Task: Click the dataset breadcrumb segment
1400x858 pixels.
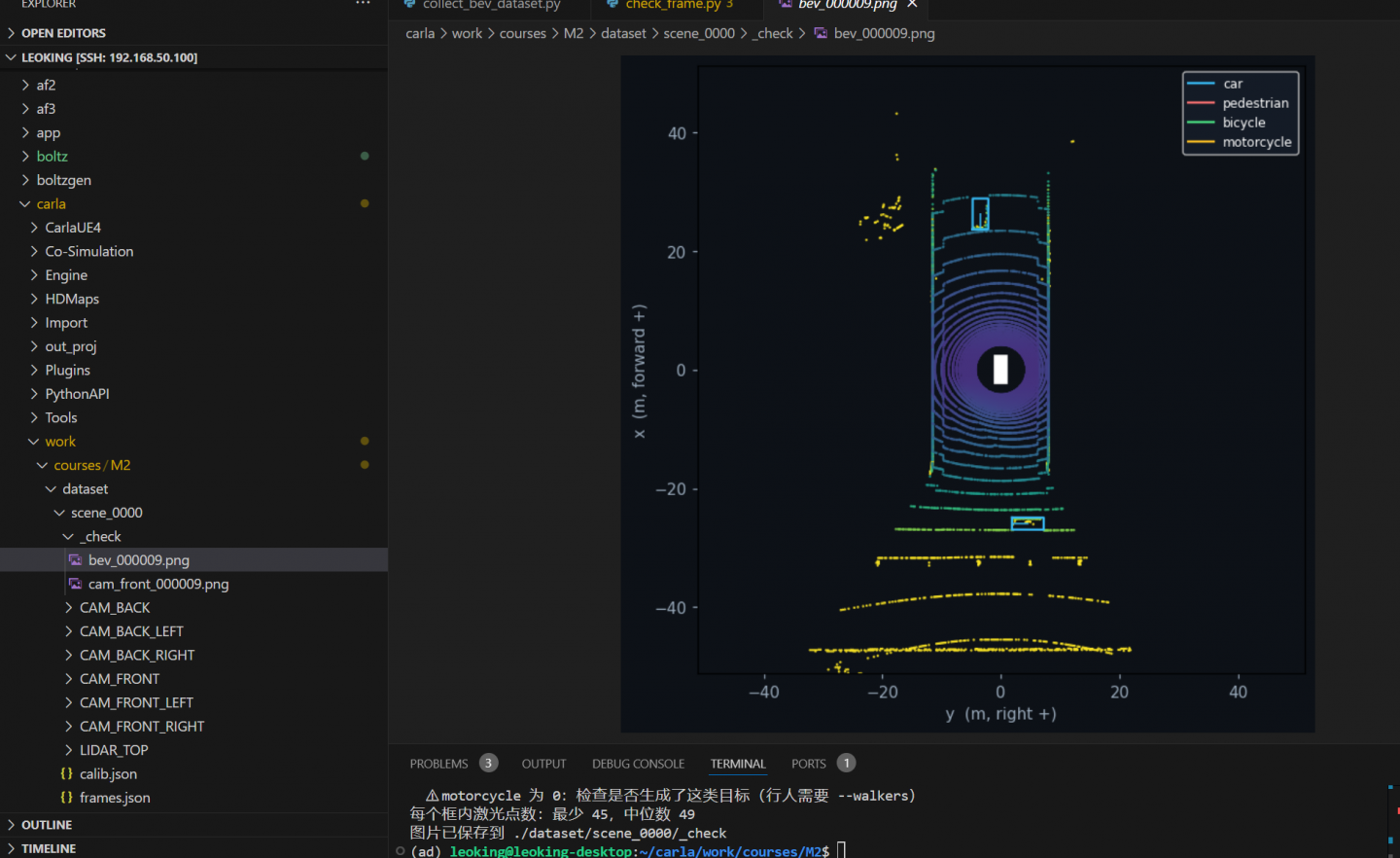Action: pos(623,33)
